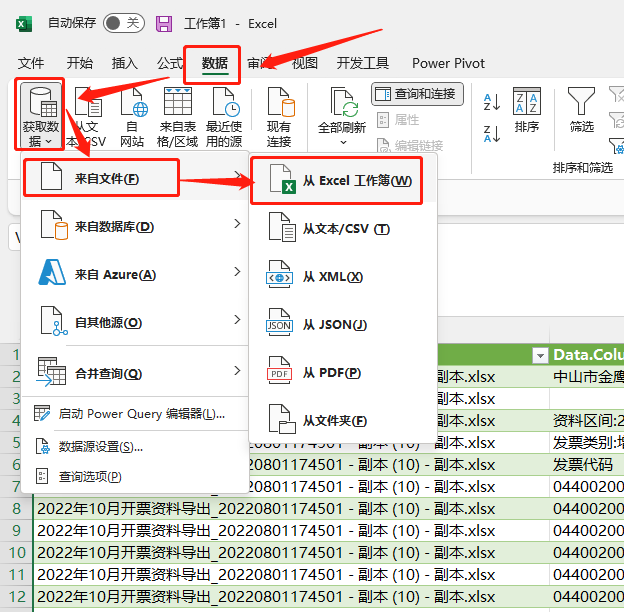
Task: Click the database file icon for 来自数据库
Action: pos(54,225)
